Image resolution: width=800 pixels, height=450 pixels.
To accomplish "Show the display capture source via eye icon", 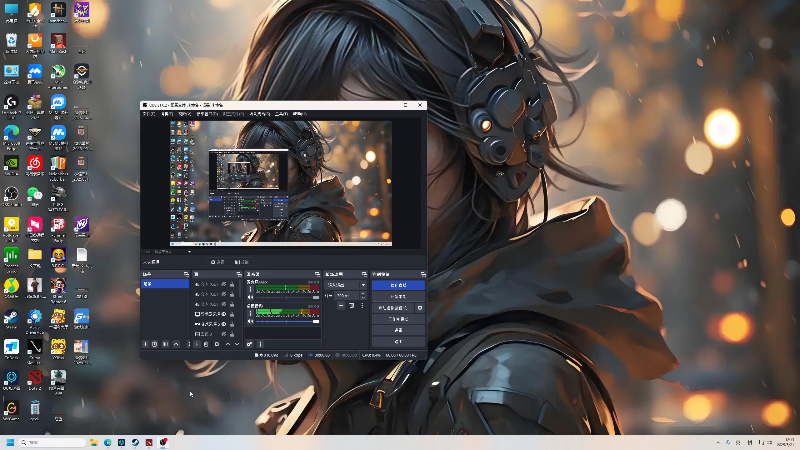I will [223, 314].
